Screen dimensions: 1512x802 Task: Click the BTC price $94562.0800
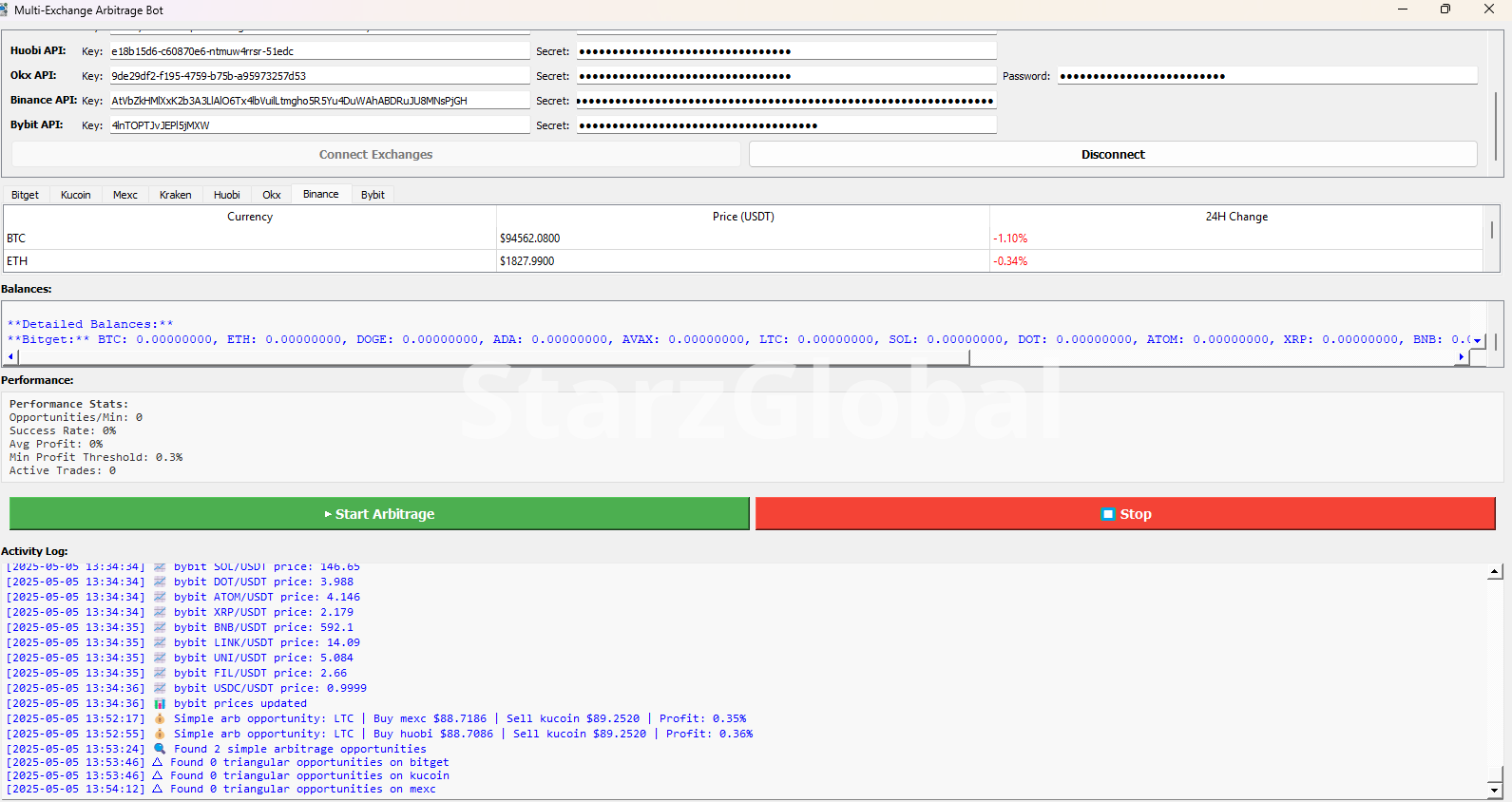[x=530, y=239]
